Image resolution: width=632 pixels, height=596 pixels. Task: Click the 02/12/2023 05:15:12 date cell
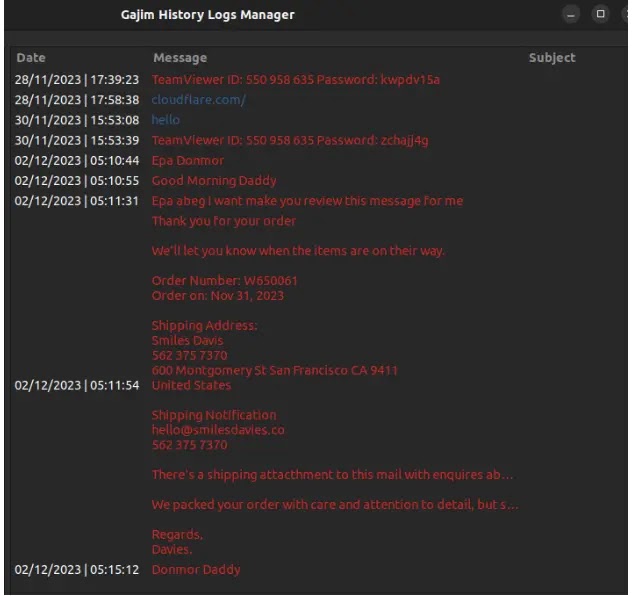click(x=77, y=569)
